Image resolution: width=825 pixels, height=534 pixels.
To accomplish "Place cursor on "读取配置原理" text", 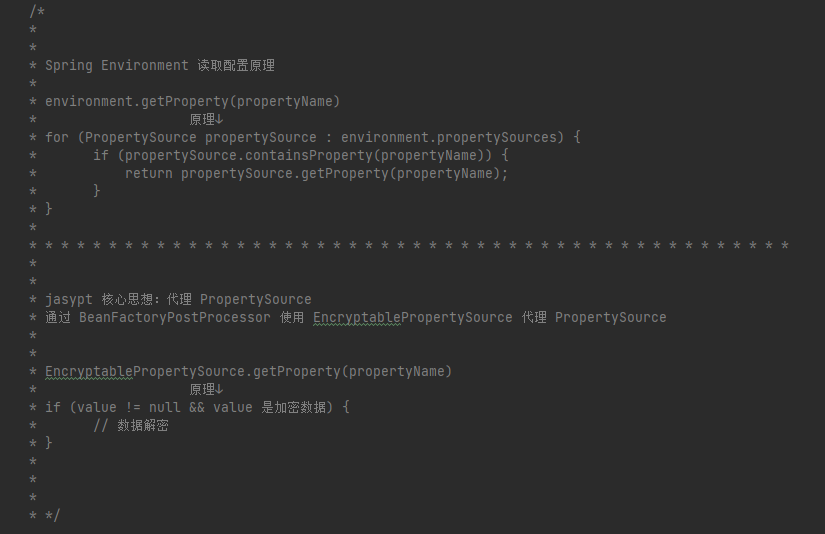I will click(236, 65).
